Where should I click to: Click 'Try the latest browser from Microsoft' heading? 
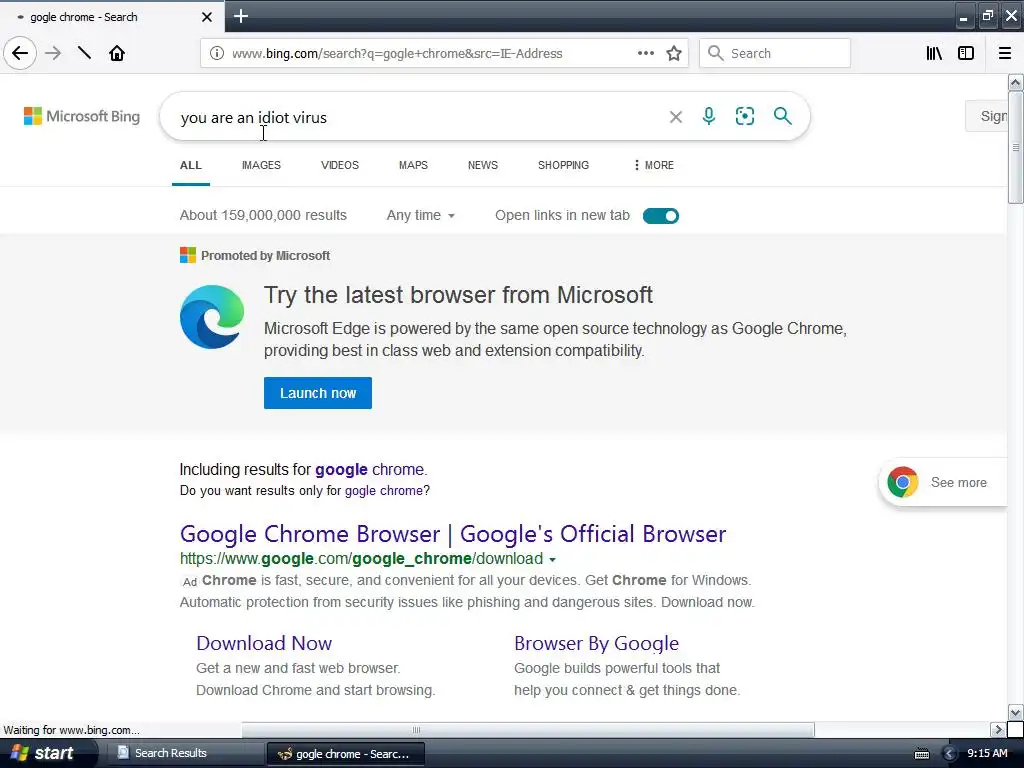click(458, 295)
